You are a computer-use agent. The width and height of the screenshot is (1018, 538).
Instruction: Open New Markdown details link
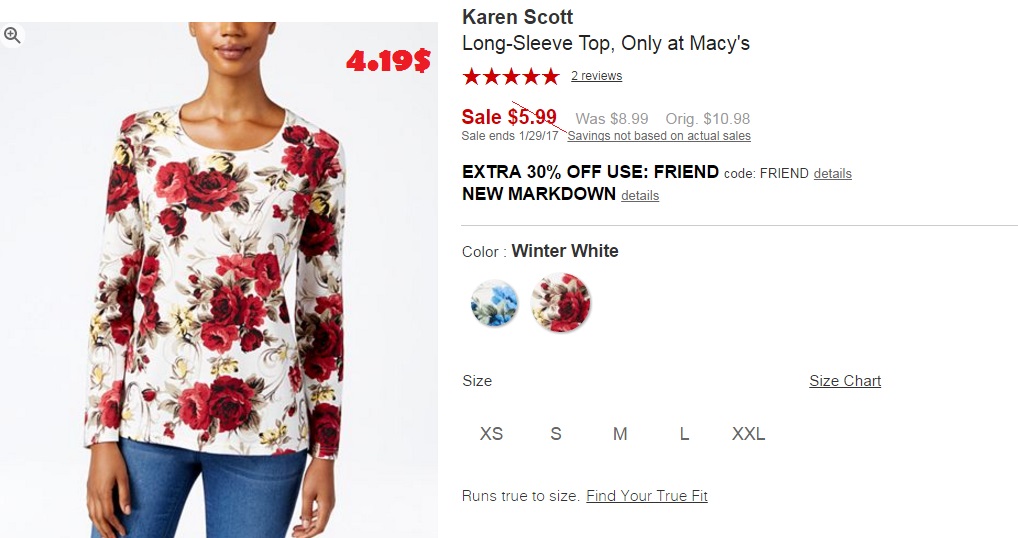[640, 195]
